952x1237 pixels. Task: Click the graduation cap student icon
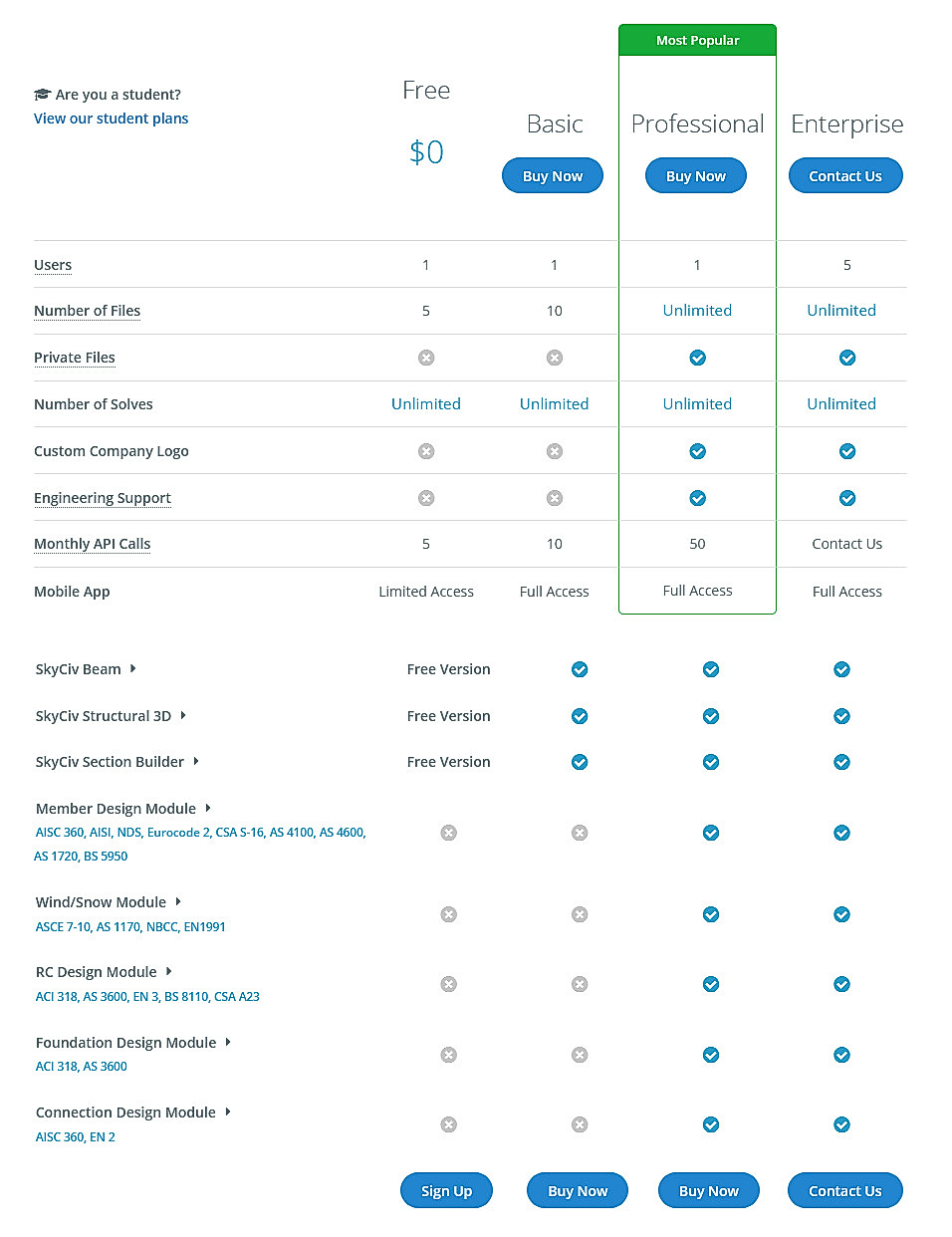[x=42, y=95]
